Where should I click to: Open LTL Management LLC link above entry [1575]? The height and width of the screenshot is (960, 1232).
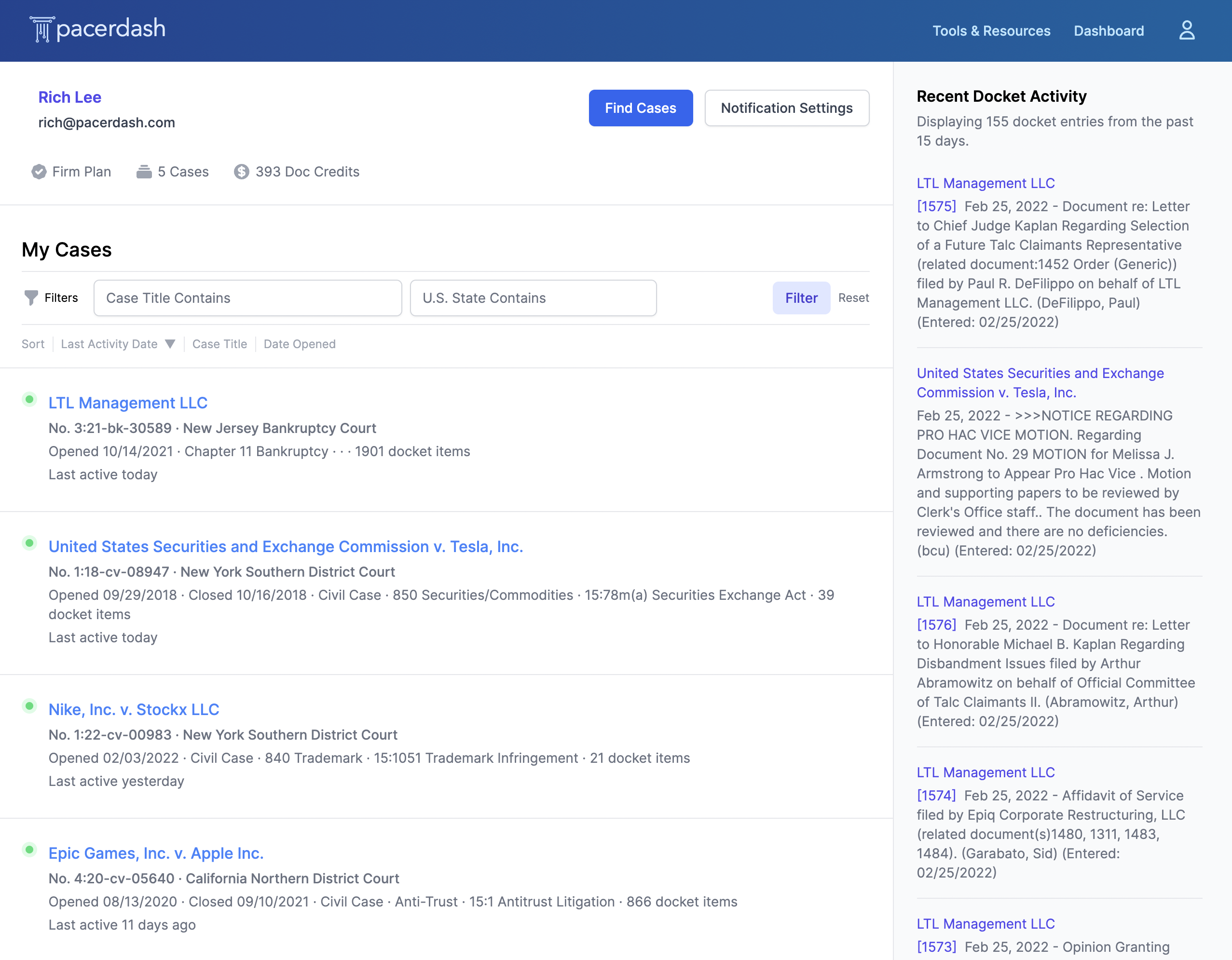click(986, 183)
